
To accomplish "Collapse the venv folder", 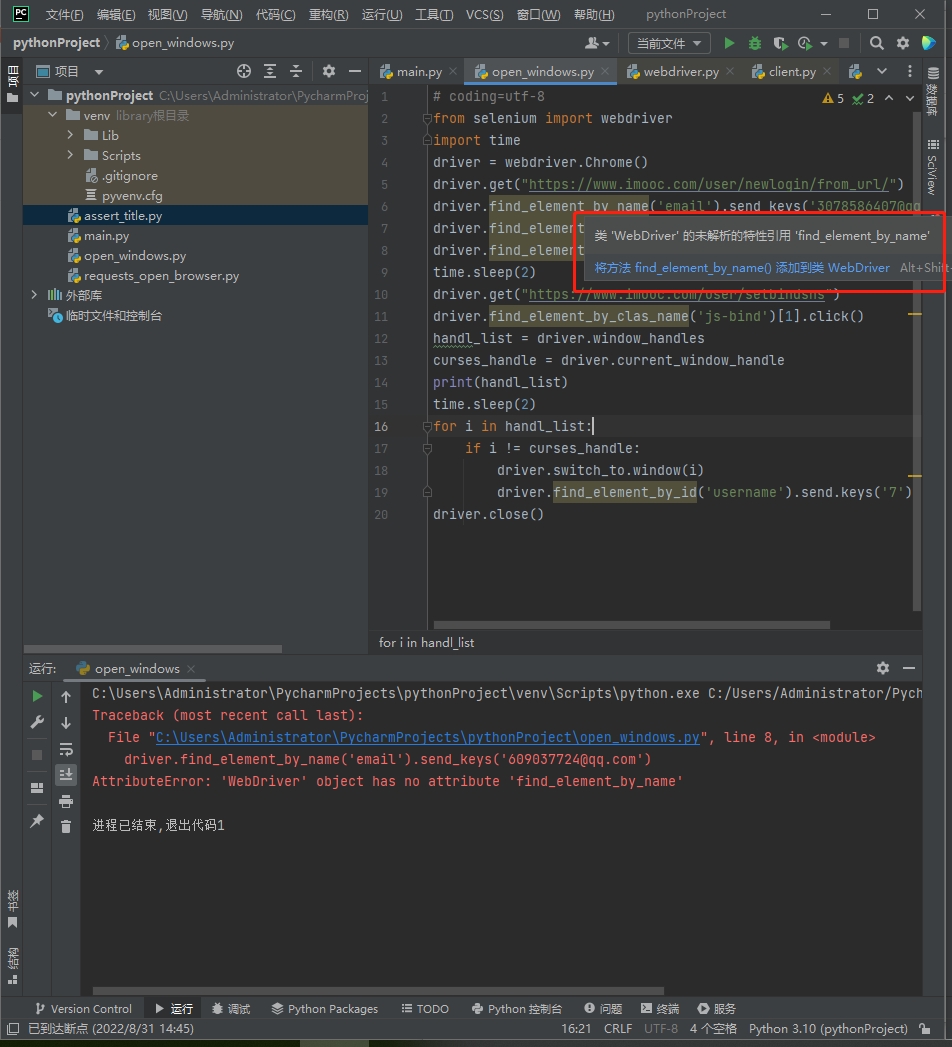I will 53,116.
